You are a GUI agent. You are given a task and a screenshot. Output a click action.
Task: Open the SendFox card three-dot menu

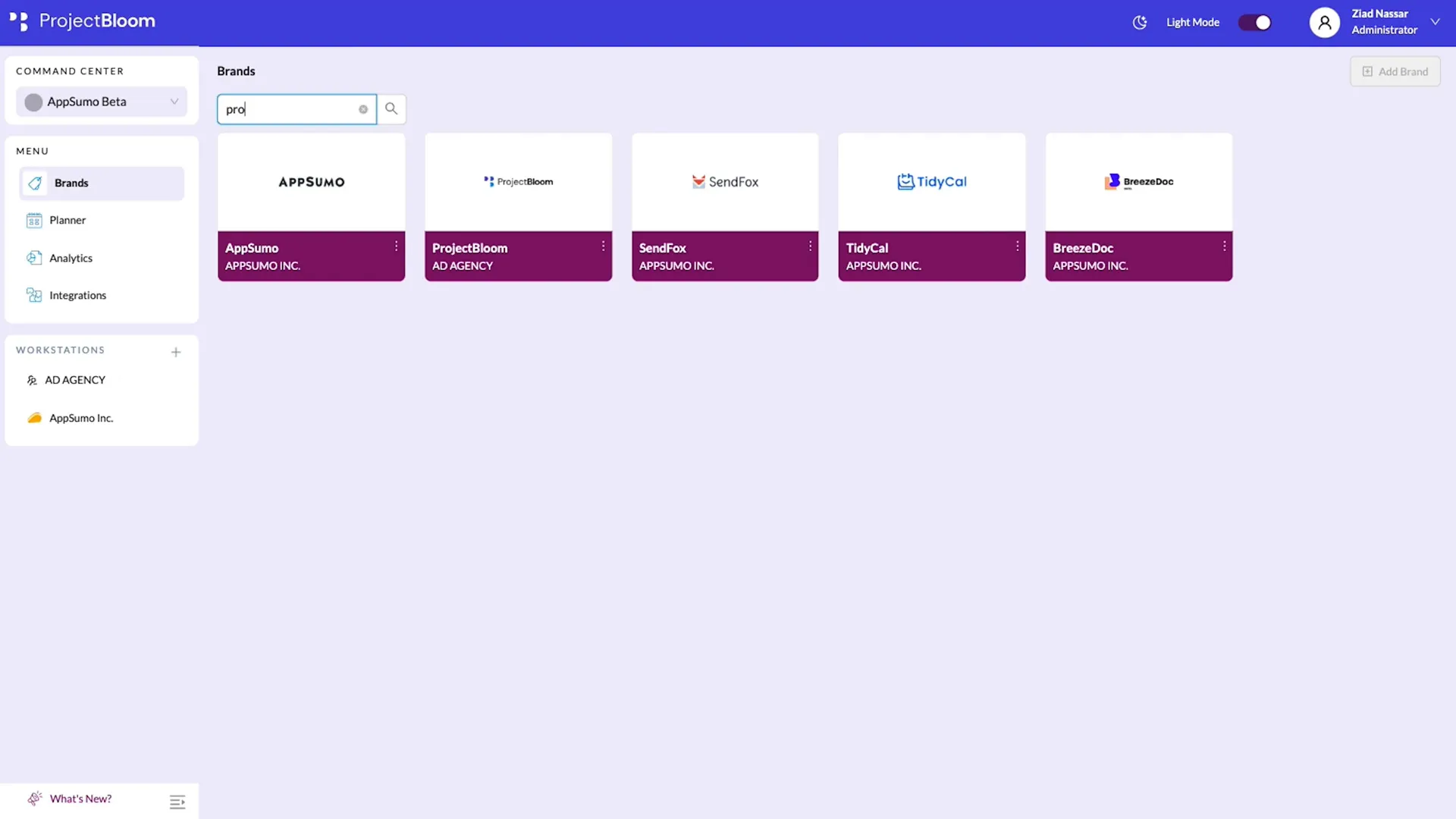point(810,246)
